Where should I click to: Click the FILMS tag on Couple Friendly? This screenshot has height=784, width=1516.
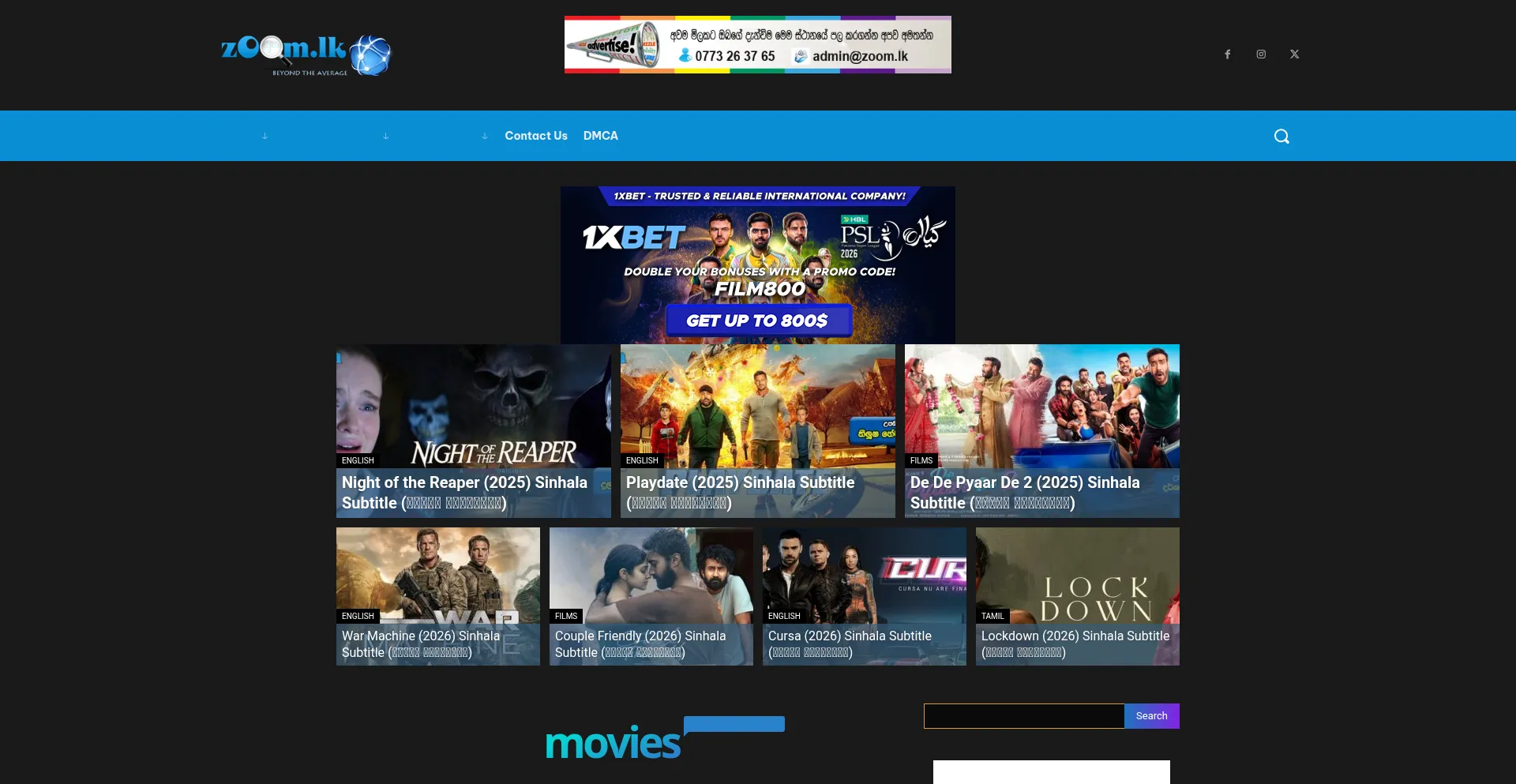[x=566, y=616]
